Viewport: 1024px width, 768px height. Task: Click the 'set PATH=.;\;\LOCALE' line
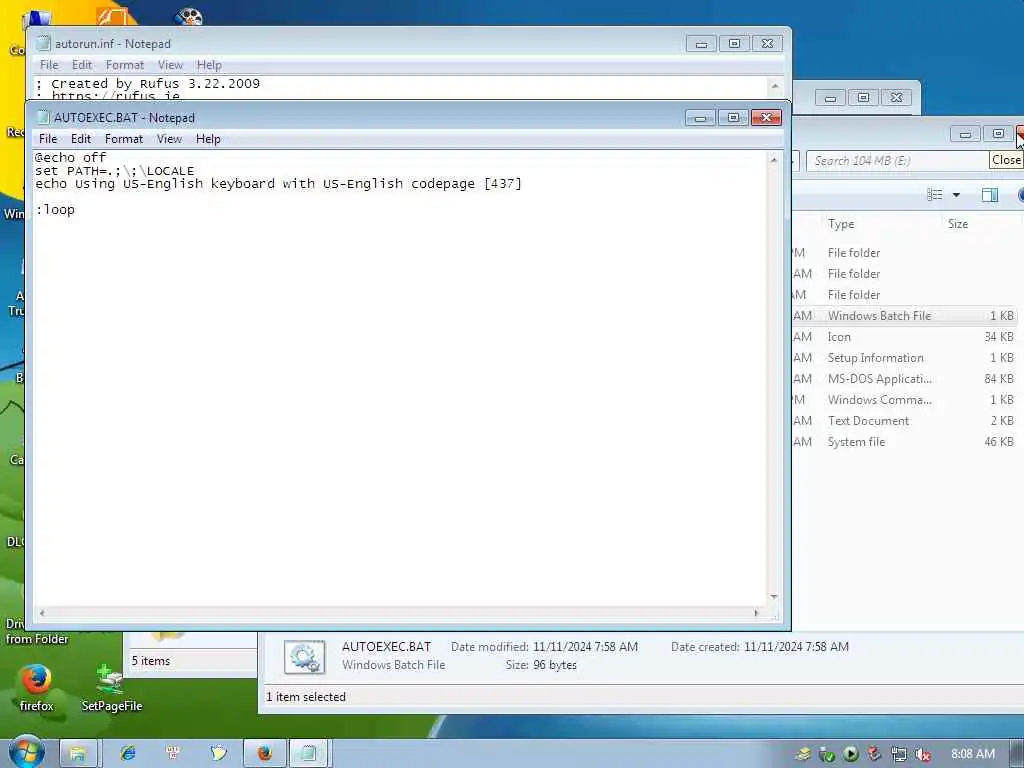[114, 170]
